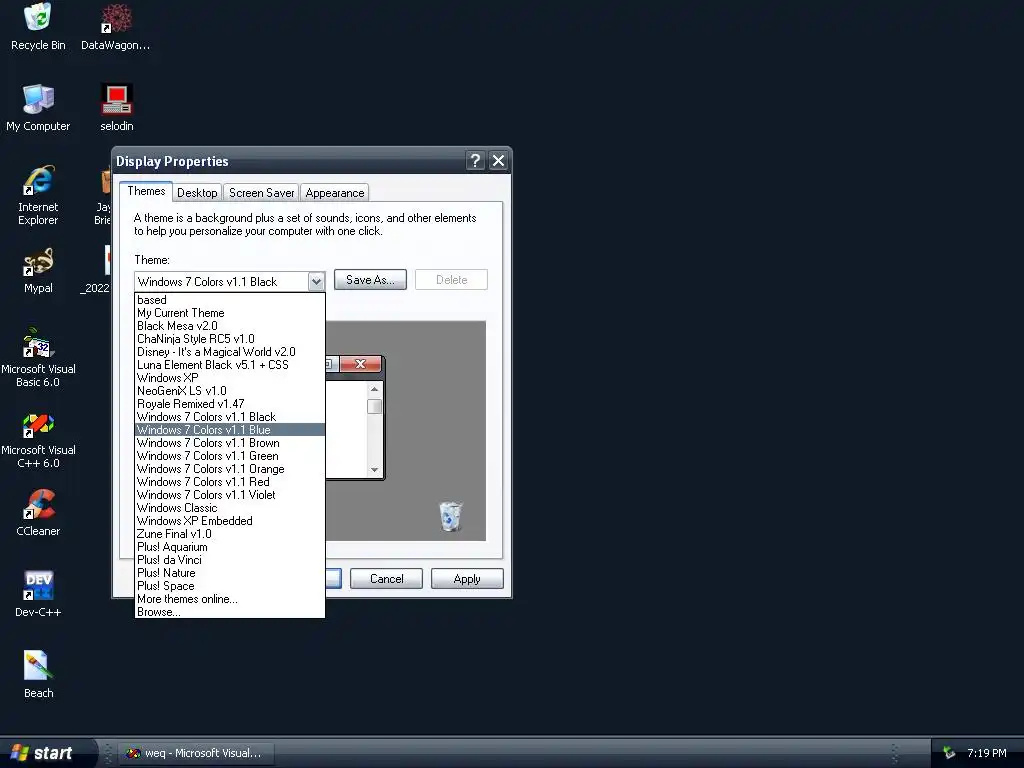Collapse the Theme dropdown arrow
Viewport: 1024px width, 768px height.
coord(316,281)
